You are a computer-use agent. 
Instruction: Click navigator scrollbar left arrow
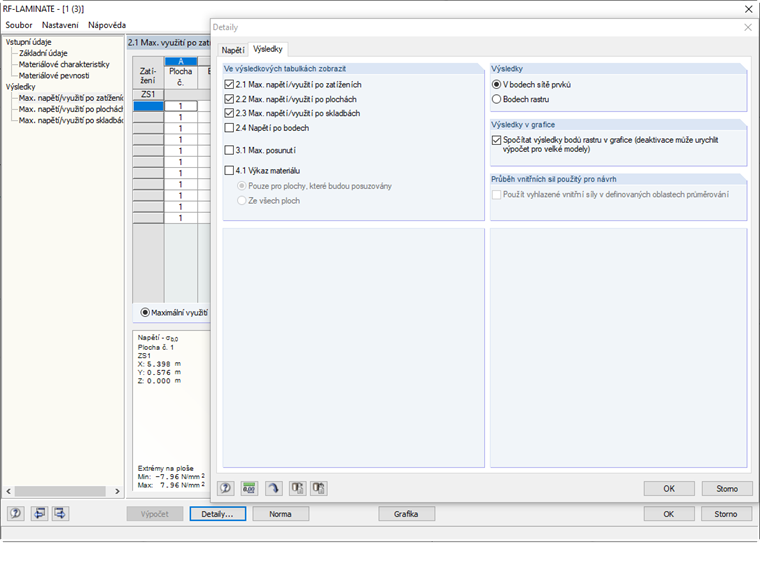(x=8, y=491)
